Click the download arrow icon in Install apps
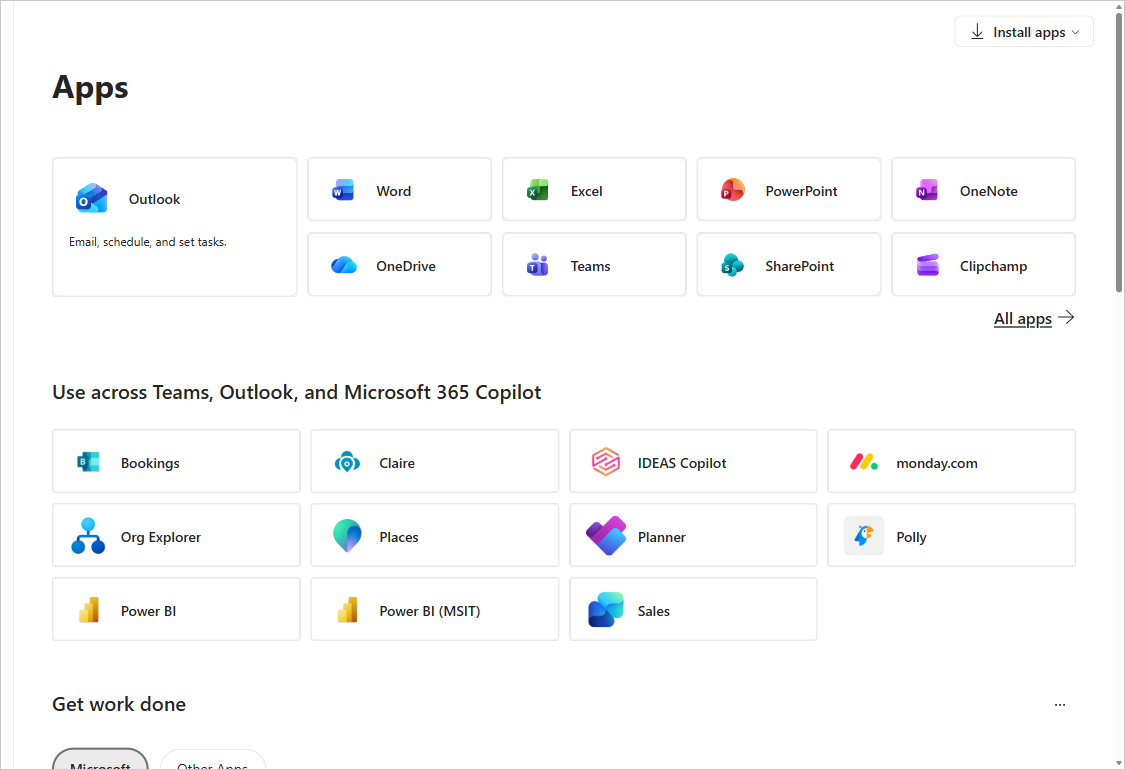1125x770 pixels. (x=977, y=32)
